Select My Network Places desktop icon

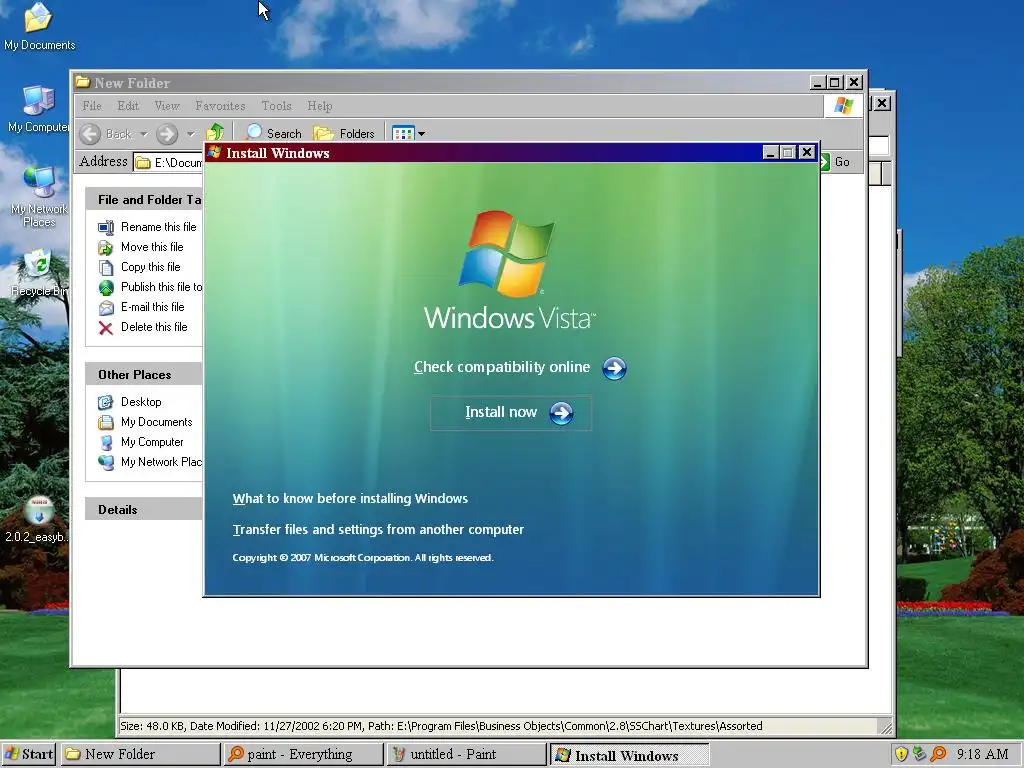coord(39,196)
